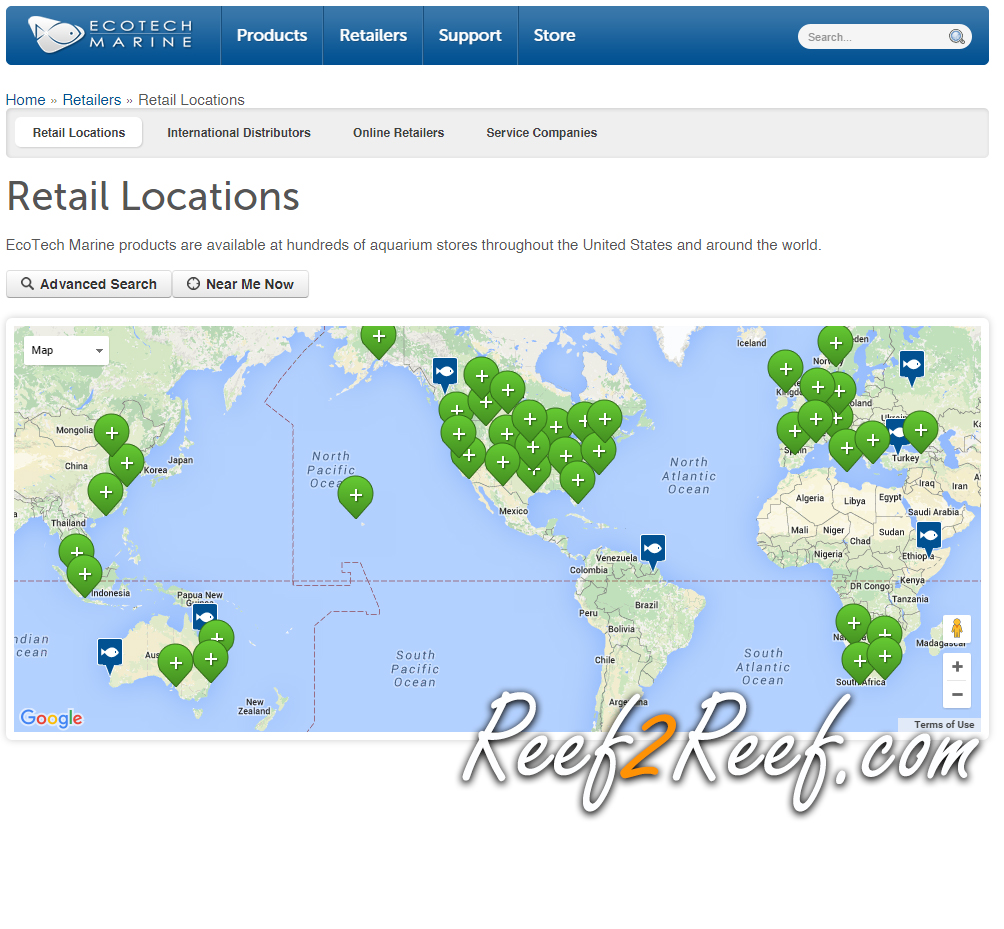Viewport: 1004px width, 929px height.
Task: Click the green cluster marker east of Turkey
Action: [921, 432]
